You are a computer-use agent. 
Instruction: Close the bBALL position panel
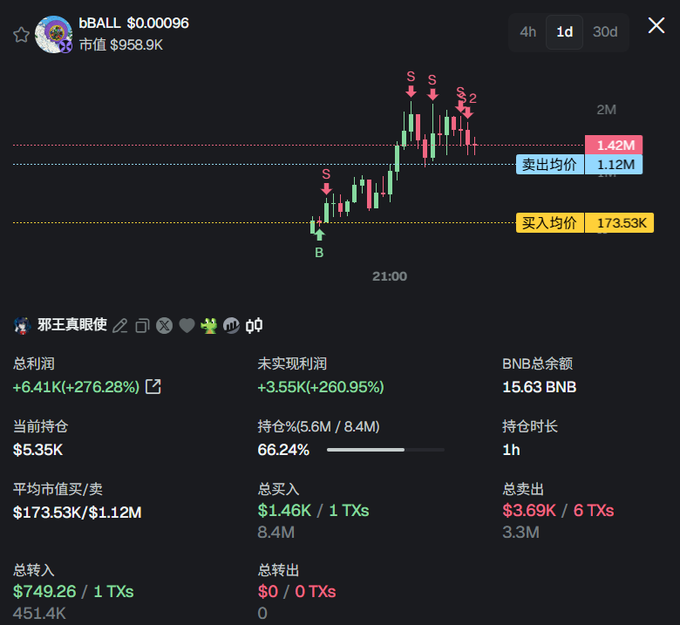656,25
